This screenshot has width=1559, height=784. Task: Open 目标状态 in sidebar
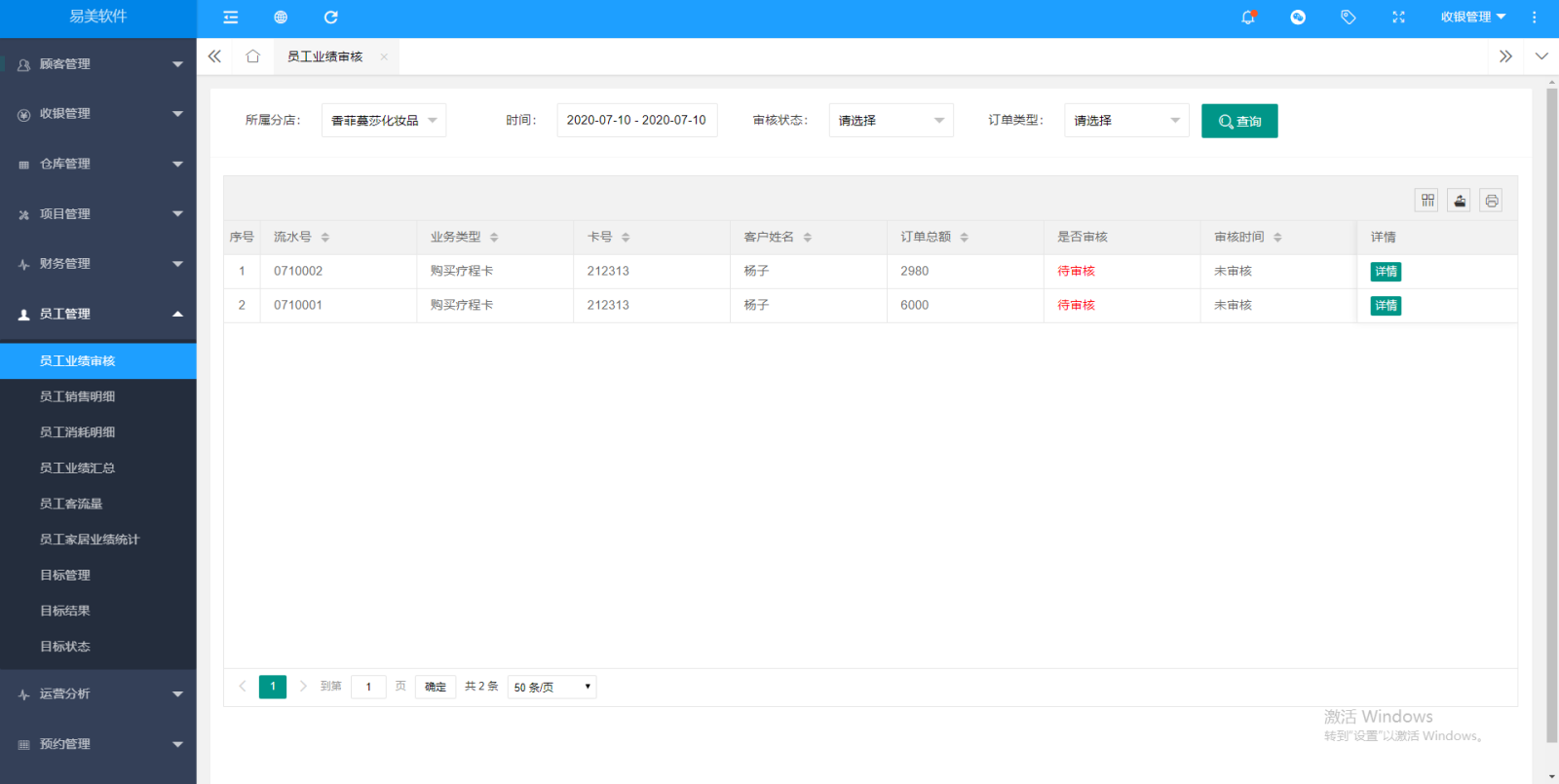coord(98,647)
